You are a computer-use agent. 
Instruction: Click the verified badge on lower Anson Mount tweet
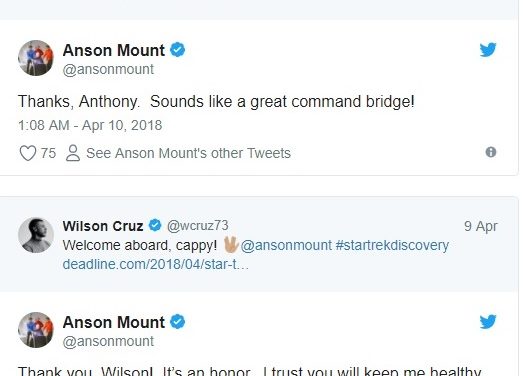[x=177, y=322]
